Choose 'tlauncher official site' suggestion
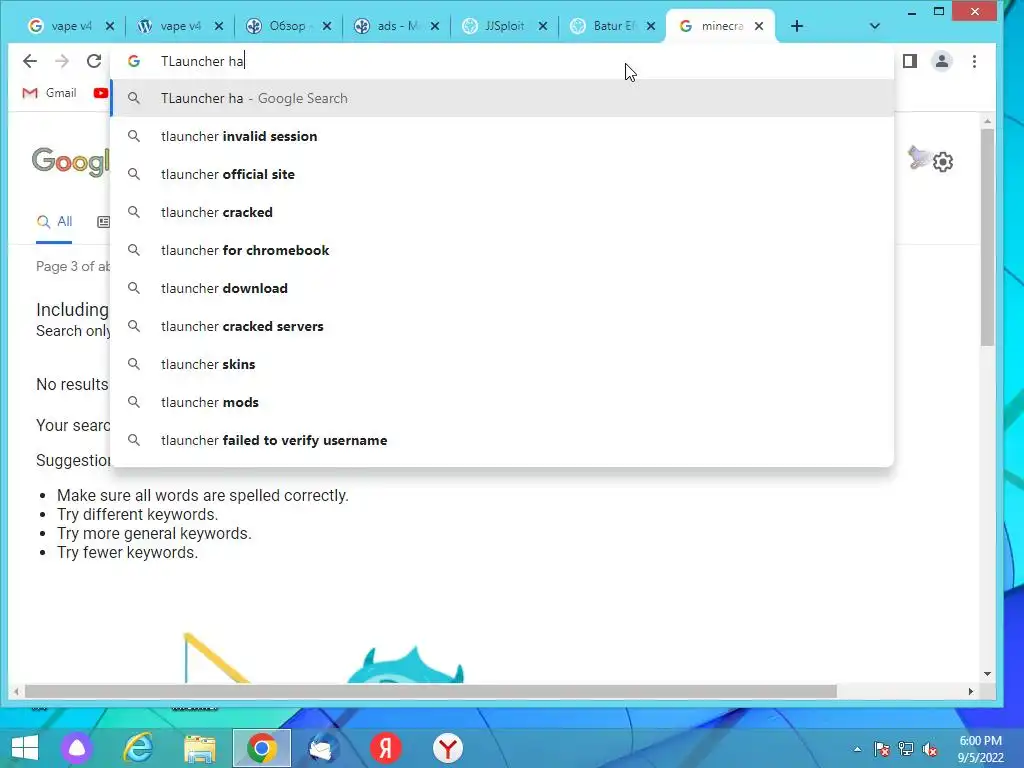 (x=503, y=174)
